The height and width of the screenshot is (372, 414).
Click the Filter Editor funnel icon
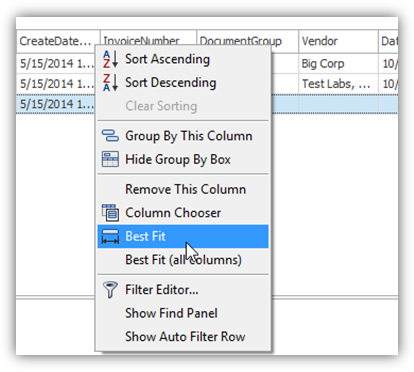pos(110,290)
